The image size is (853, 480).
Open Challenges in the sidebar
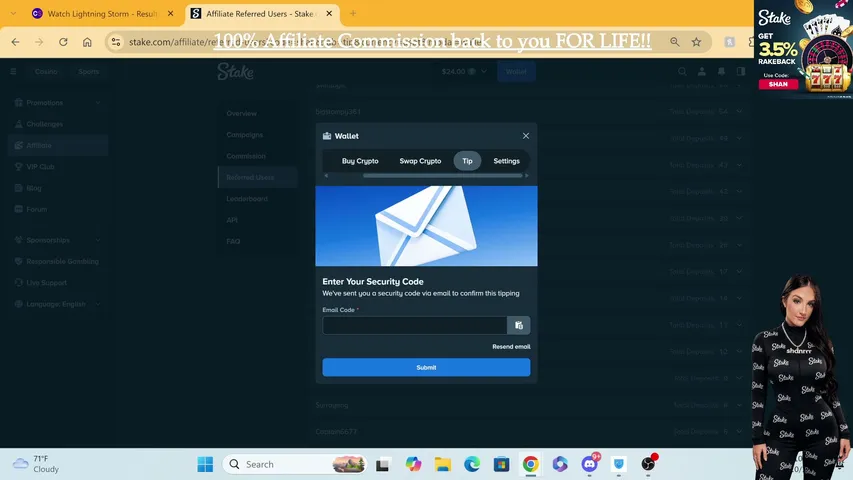tap(58, 124)
